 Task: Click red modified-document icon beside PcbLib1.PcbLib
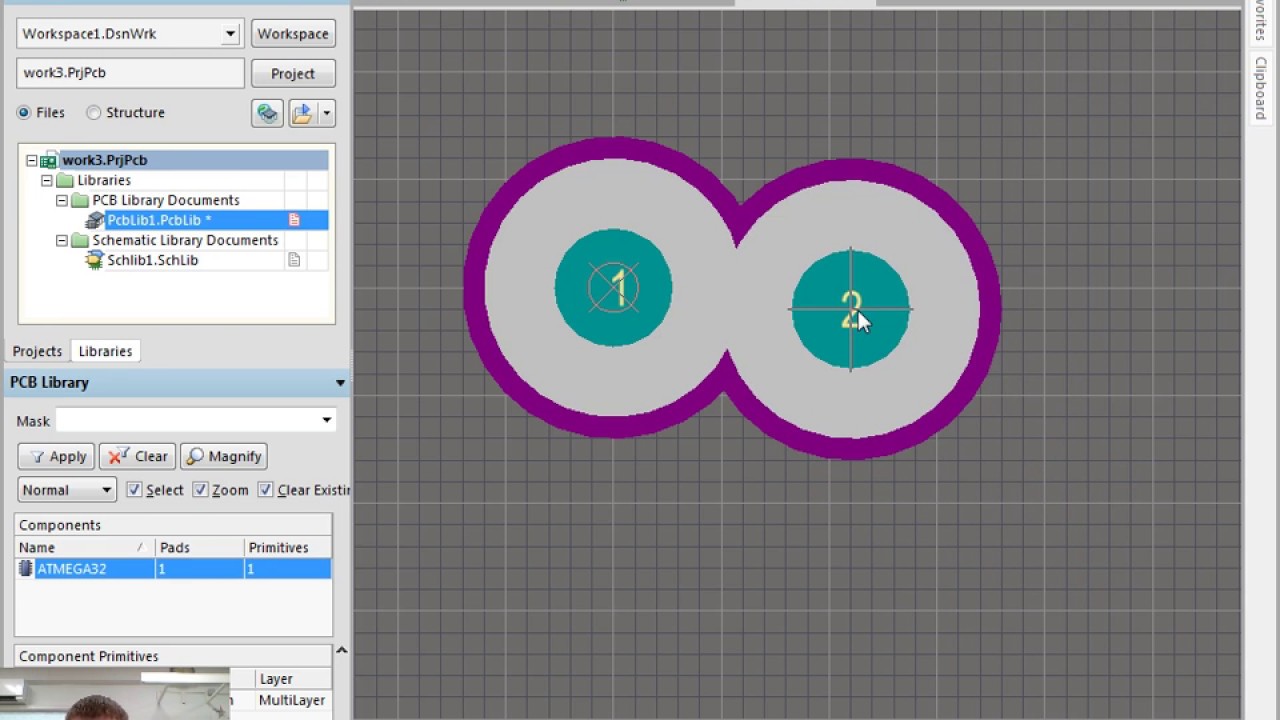(x=294, y=220)
